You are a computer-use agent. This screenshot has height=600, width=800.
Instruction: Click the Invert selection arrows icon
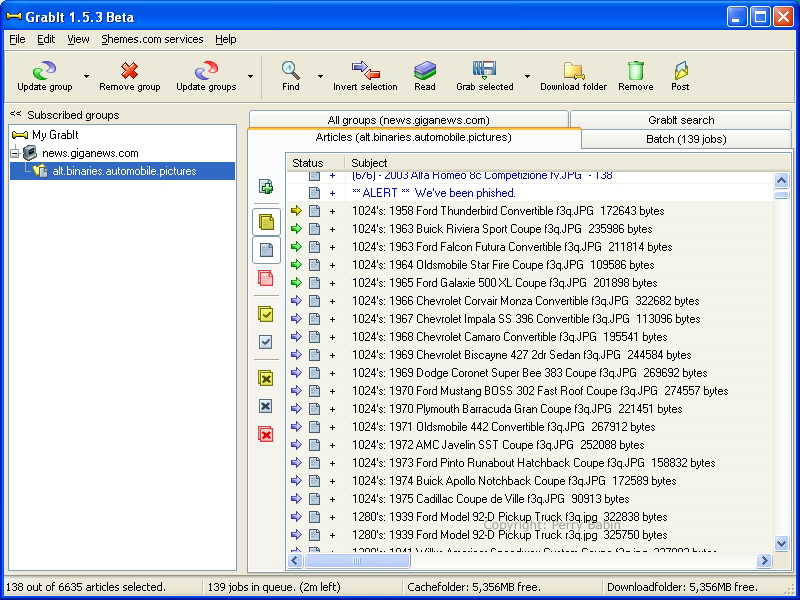365,70
